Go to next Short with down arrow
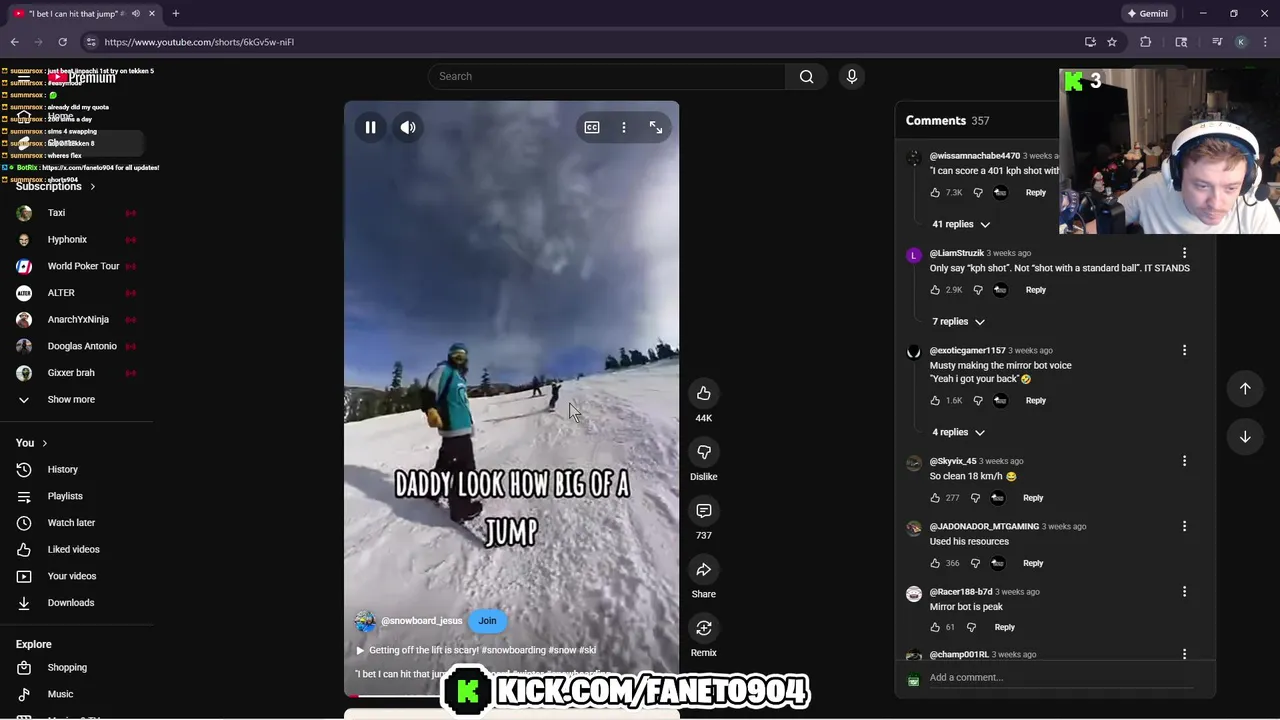The height and width of the screenshot is (720, 1280). pos(1245,436)
